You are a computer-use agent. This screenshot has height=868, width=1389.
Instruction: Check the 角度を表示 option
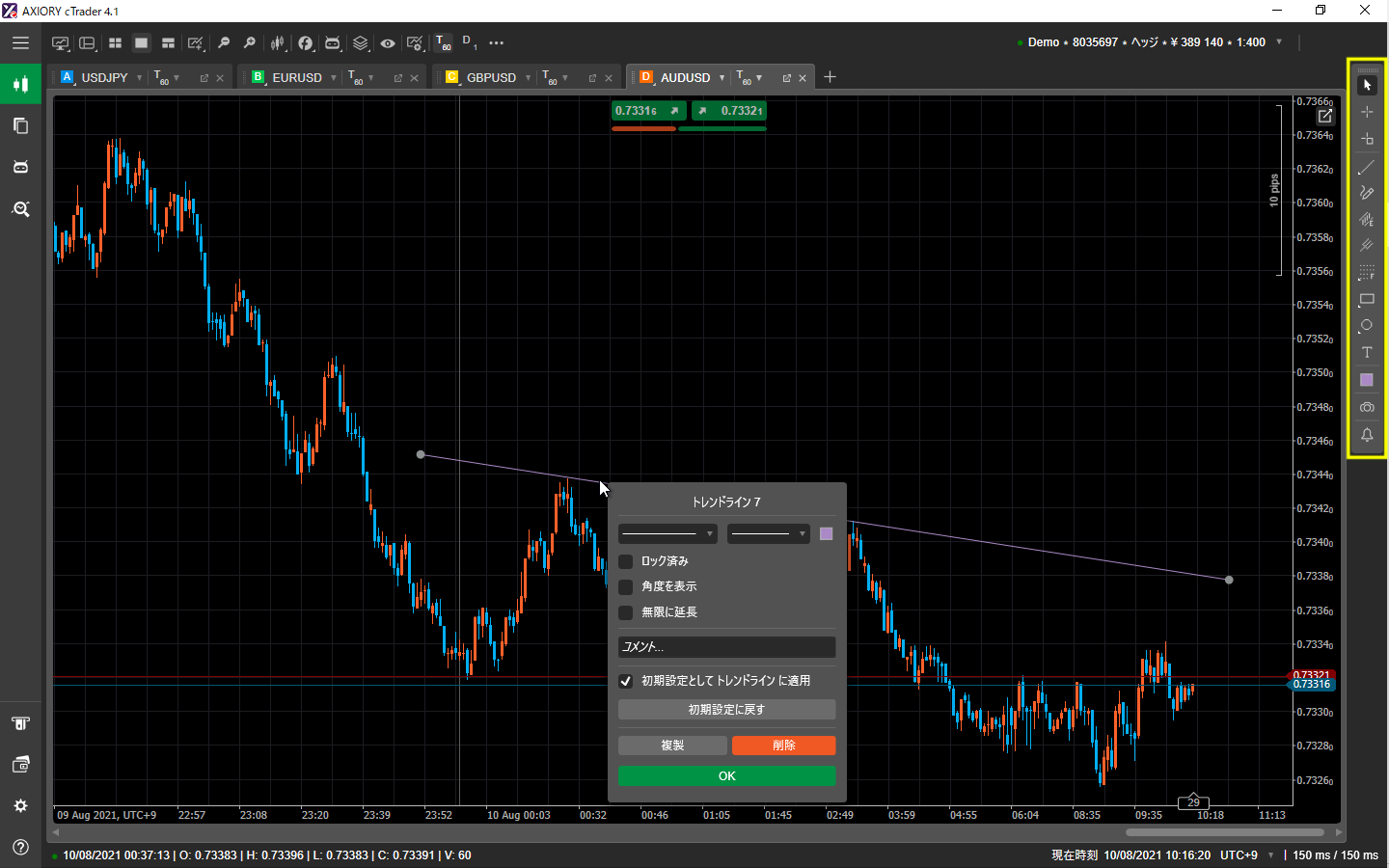coord(626,586)
